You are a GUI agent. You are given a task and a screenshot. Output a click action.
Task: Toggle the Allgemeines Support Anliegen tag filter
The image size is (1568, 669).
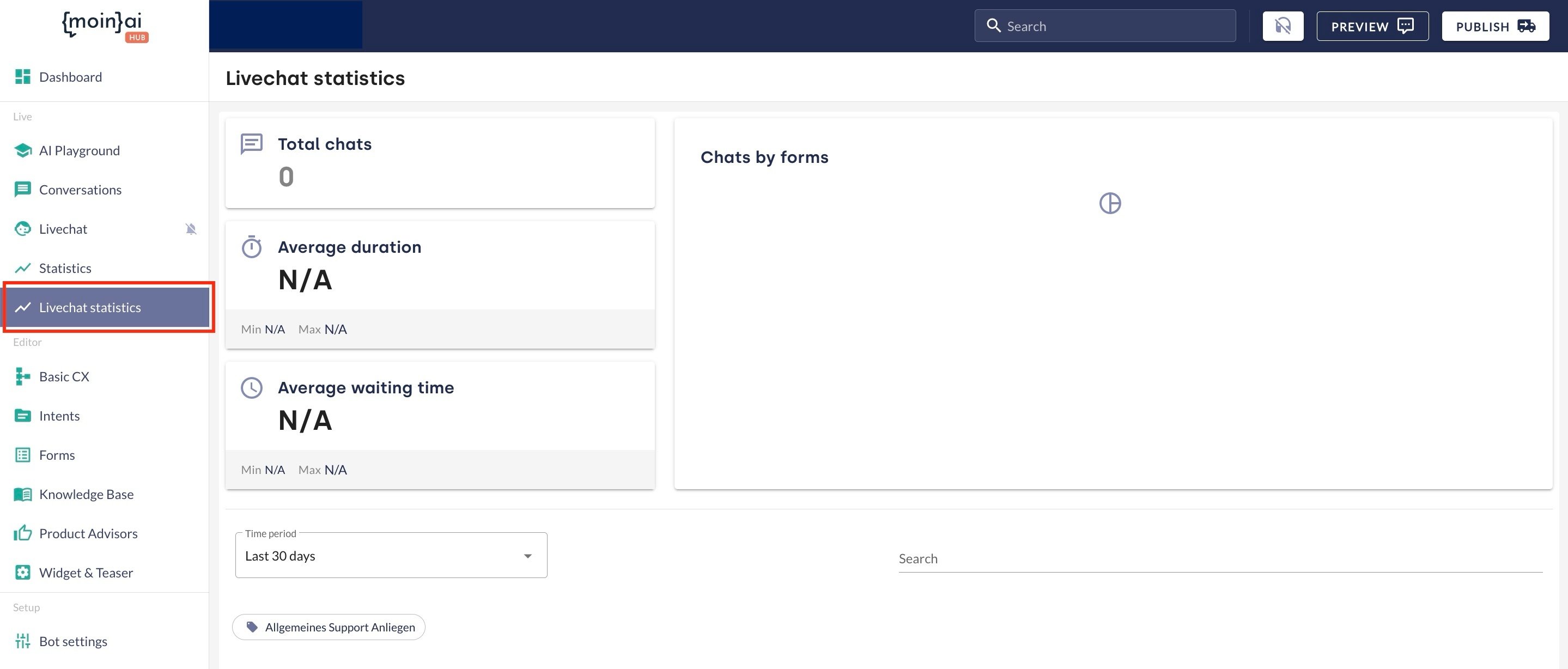pyautogui.click(x=329, y=627)
